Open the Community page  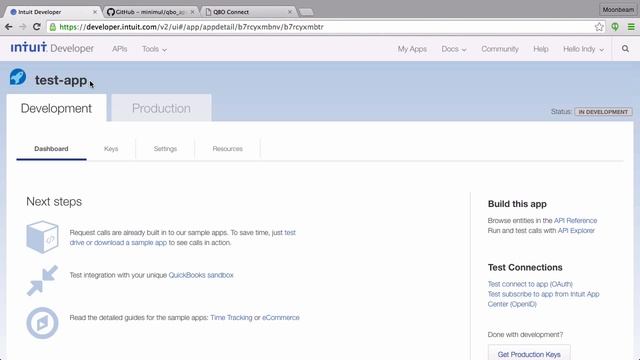[x=500, y=49]
